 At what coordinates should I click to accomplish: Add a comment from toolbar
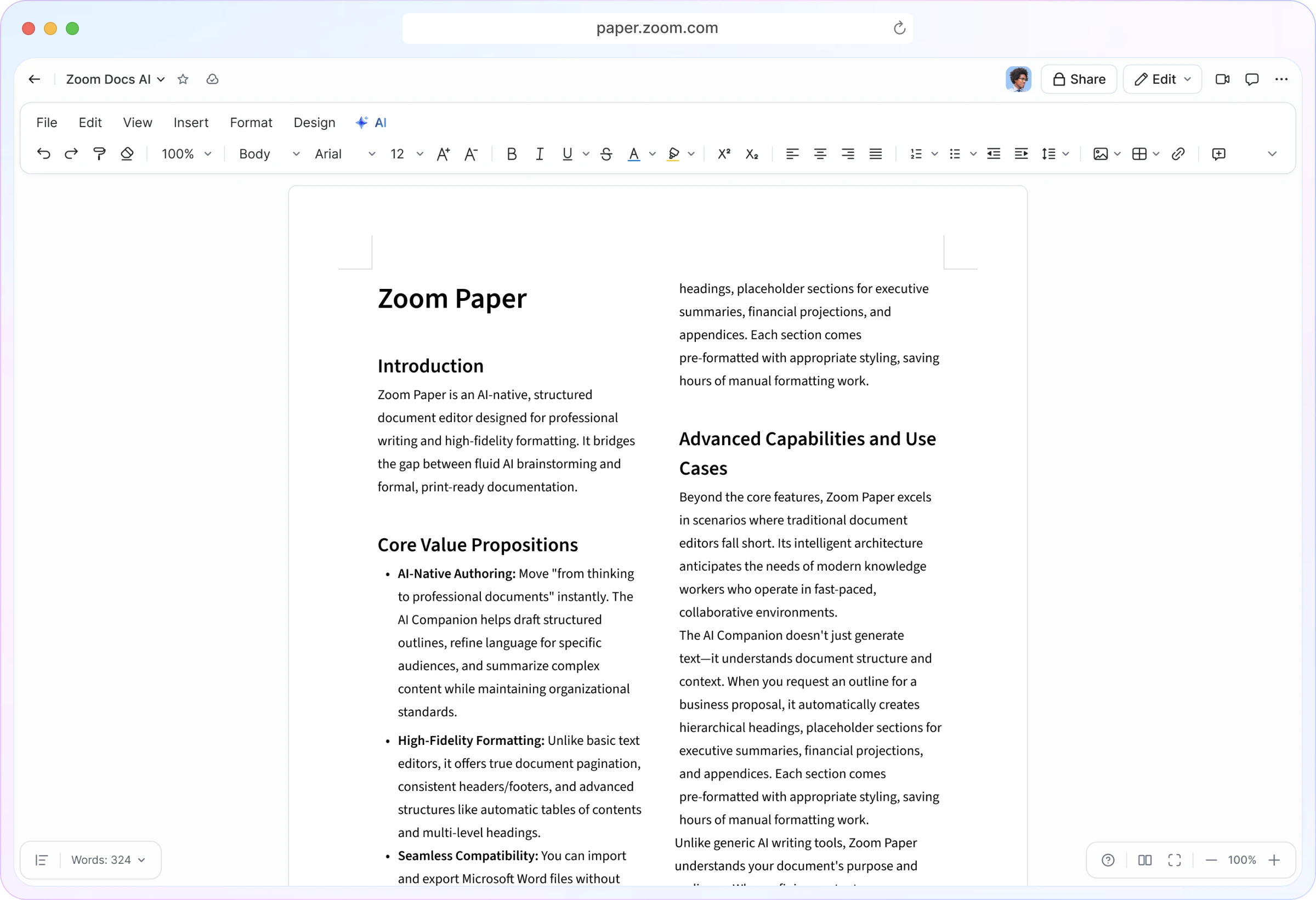tap(1218, 154)
